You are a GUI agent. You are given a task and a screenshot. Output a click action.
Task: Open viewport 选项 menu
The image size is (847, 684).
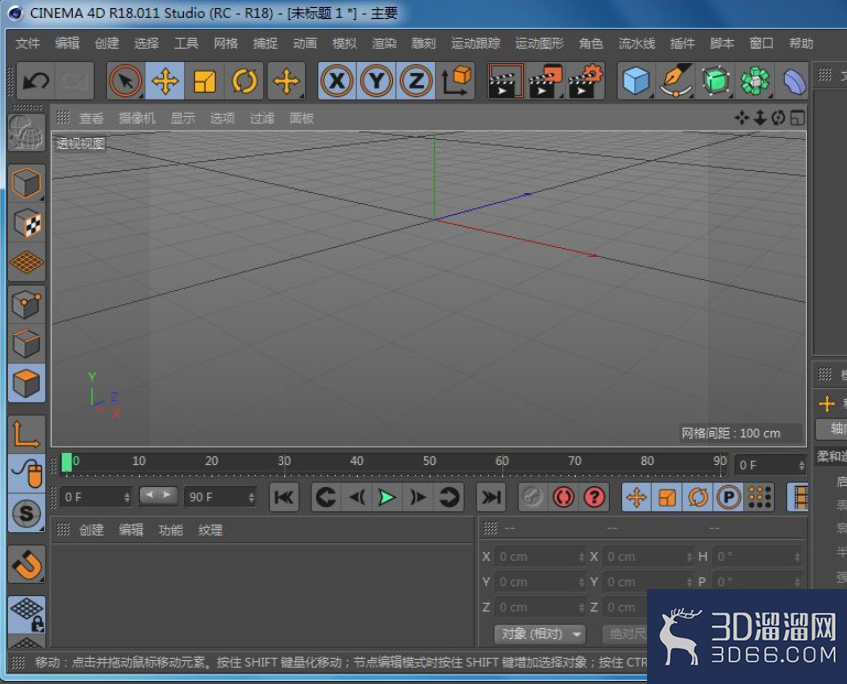222,118
